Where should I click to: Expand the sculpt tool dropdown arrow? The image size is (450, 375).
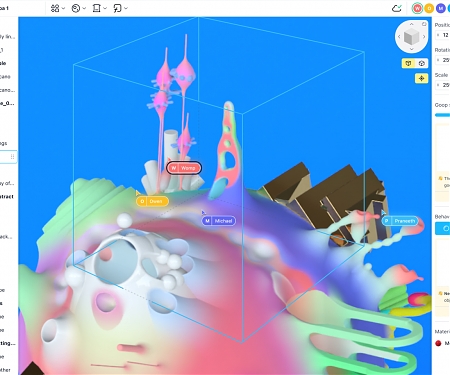[84, 8]
